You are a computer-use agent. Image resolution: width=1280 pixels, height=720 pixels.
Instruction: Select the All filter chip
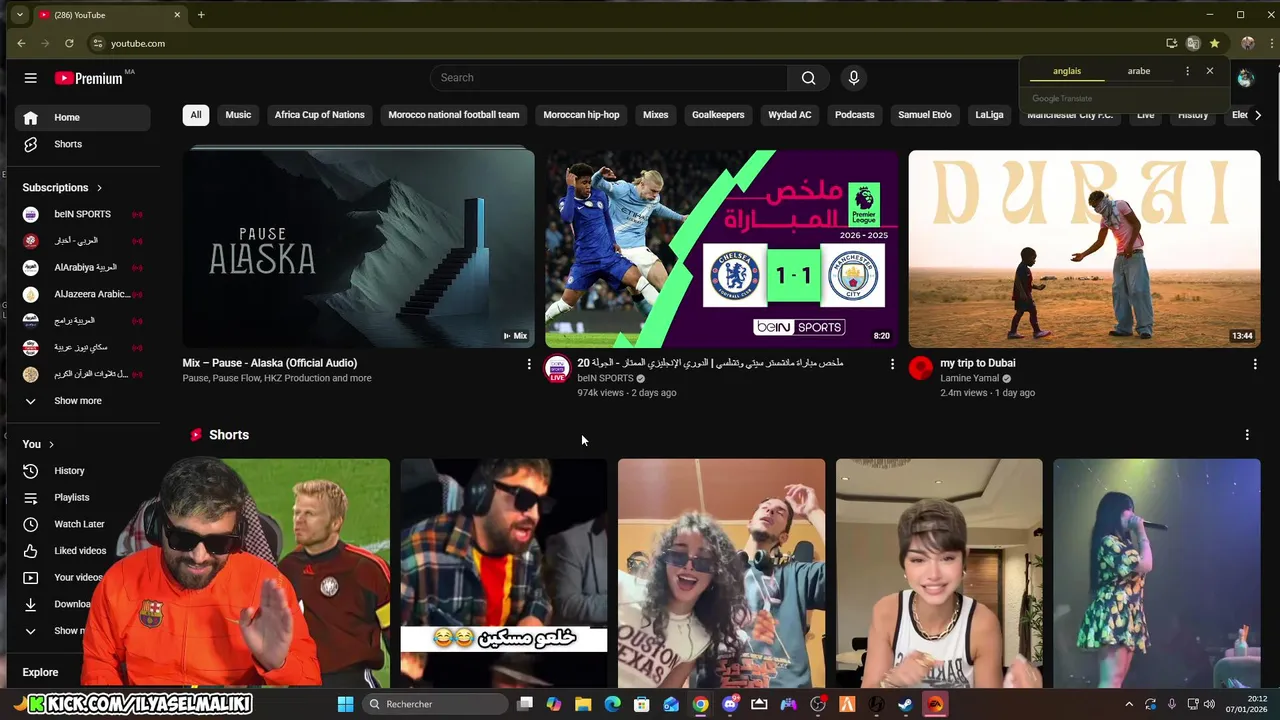click(196, 115)
